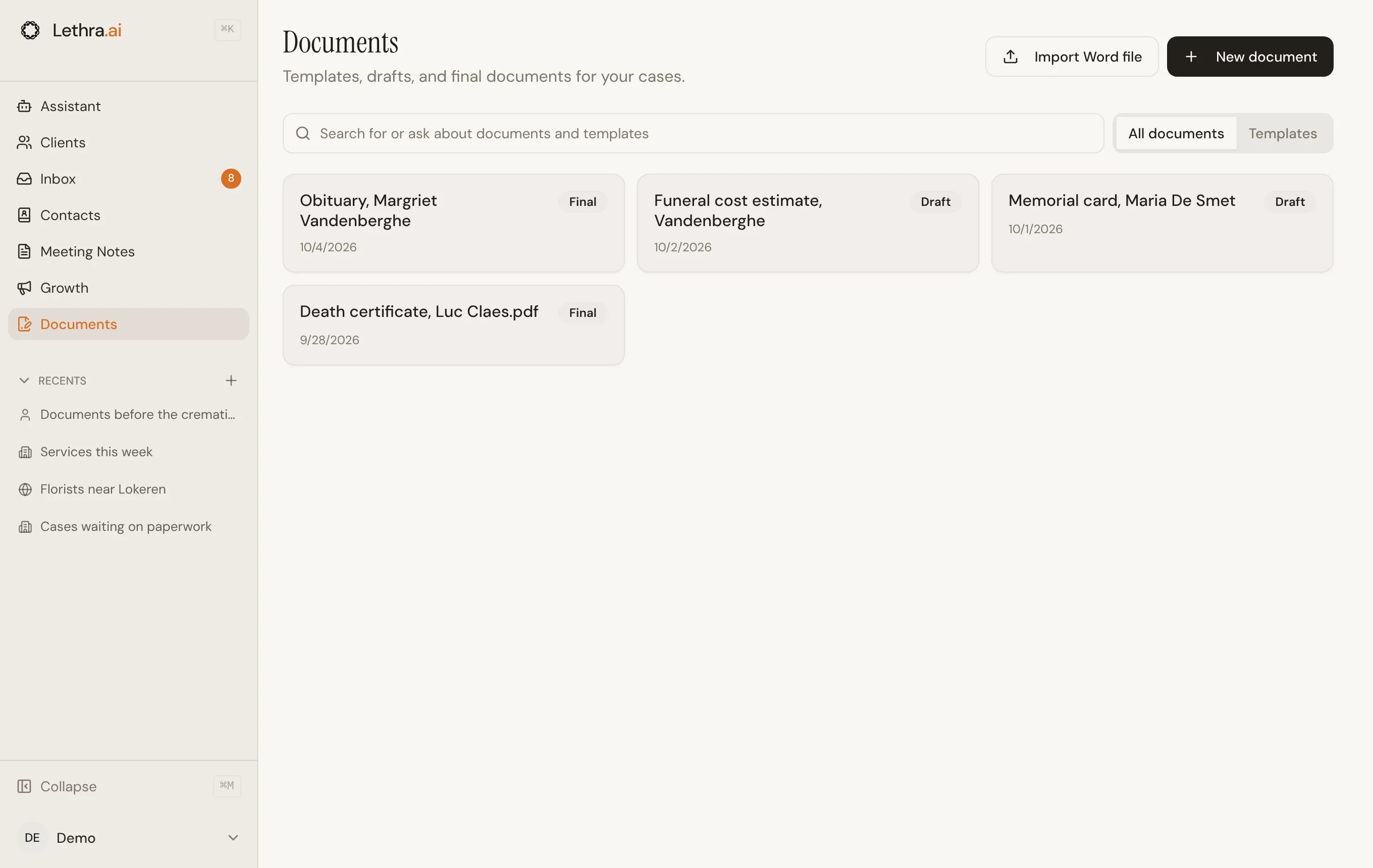This screenshot has width=1373, height=868.
Task: Collapse the RECENTS section chevron
Action: [24, 380]
